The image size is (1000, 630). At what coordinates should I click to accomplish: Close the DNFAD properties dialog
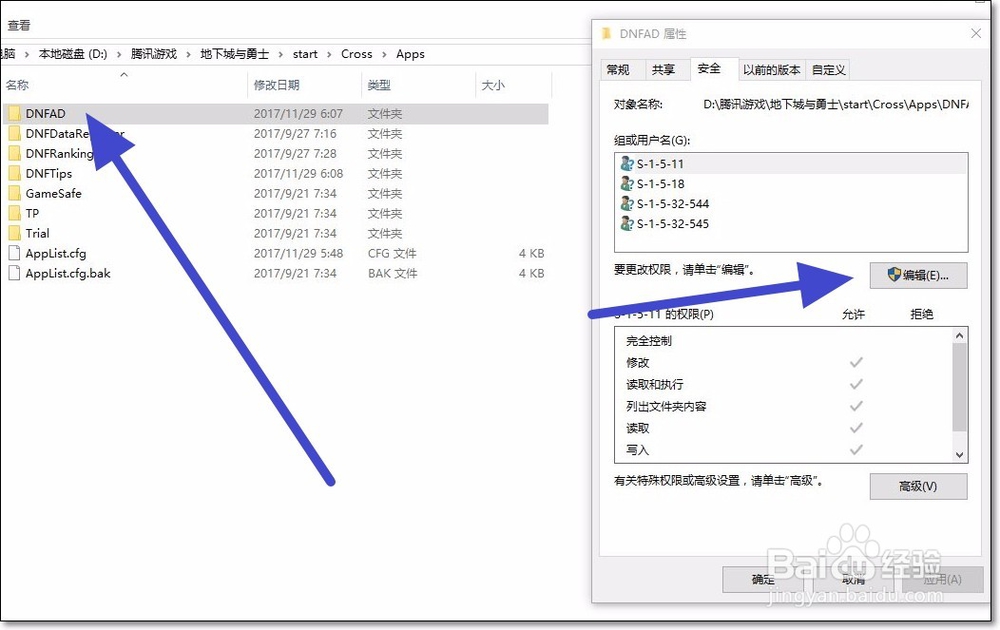click(976, 33)
